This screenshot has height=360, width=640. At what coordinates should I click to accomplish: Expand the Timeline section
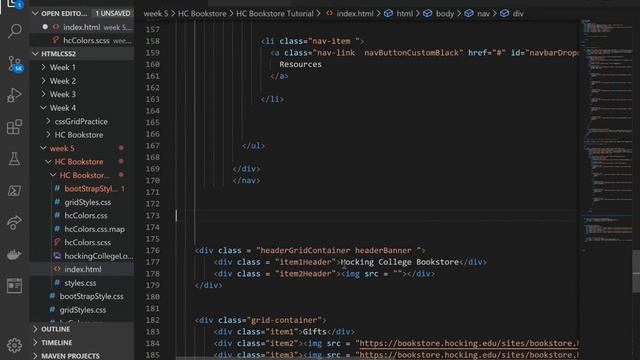pos(82,342)
